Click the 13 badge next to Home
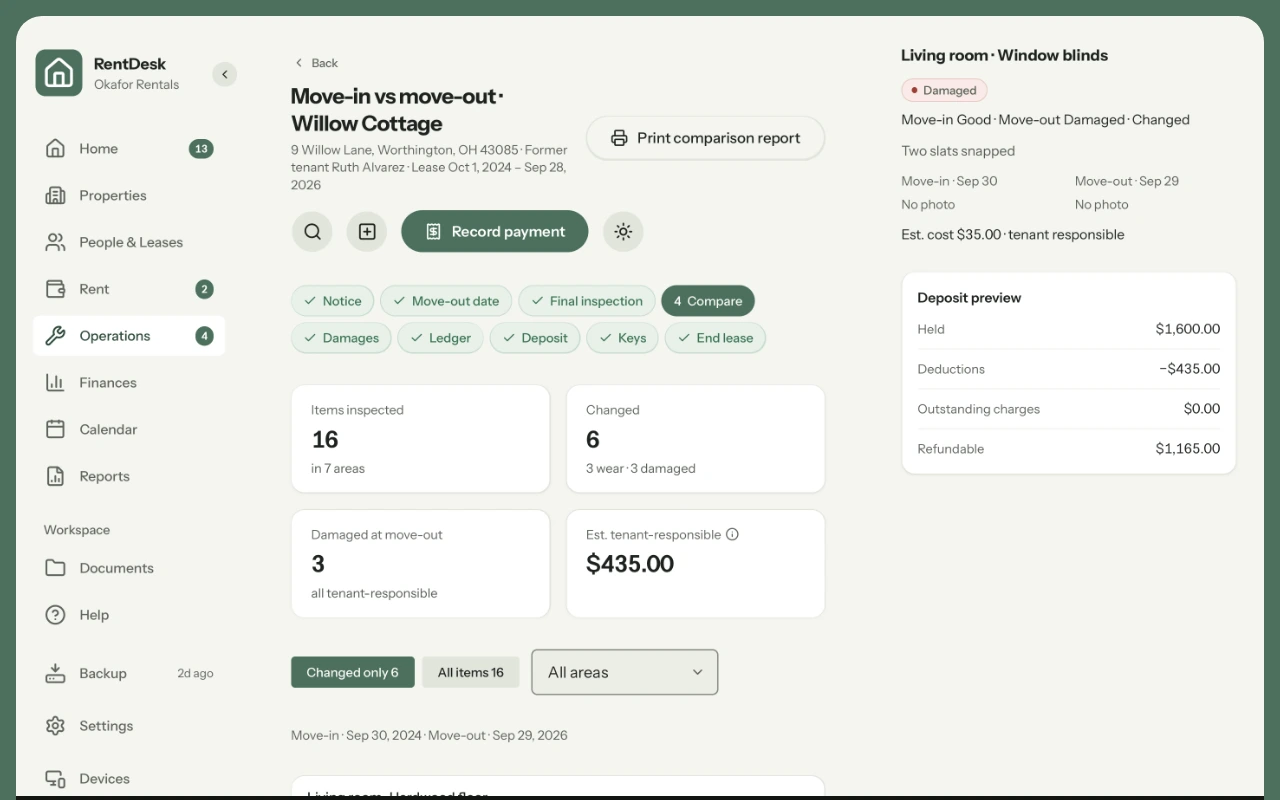The width and height of the screenshot is (1280, 800). click(x=201, y=149)
